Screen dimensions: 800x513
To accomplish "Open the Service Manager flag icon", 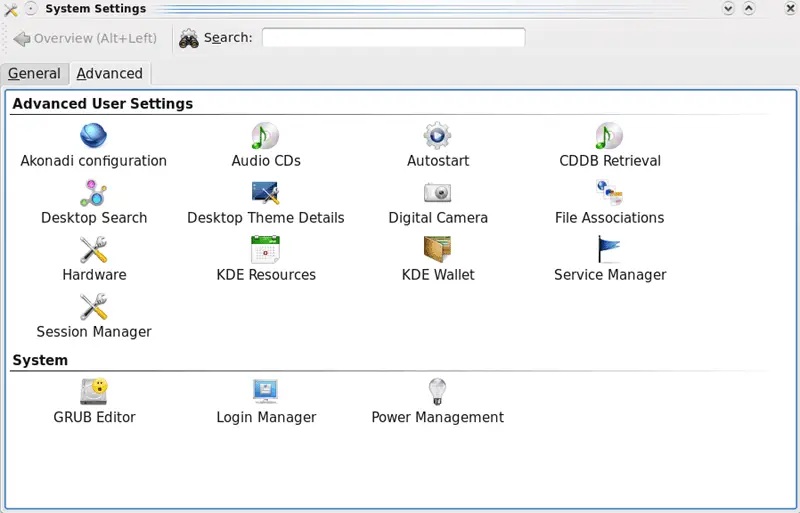I will coord(609,249).
